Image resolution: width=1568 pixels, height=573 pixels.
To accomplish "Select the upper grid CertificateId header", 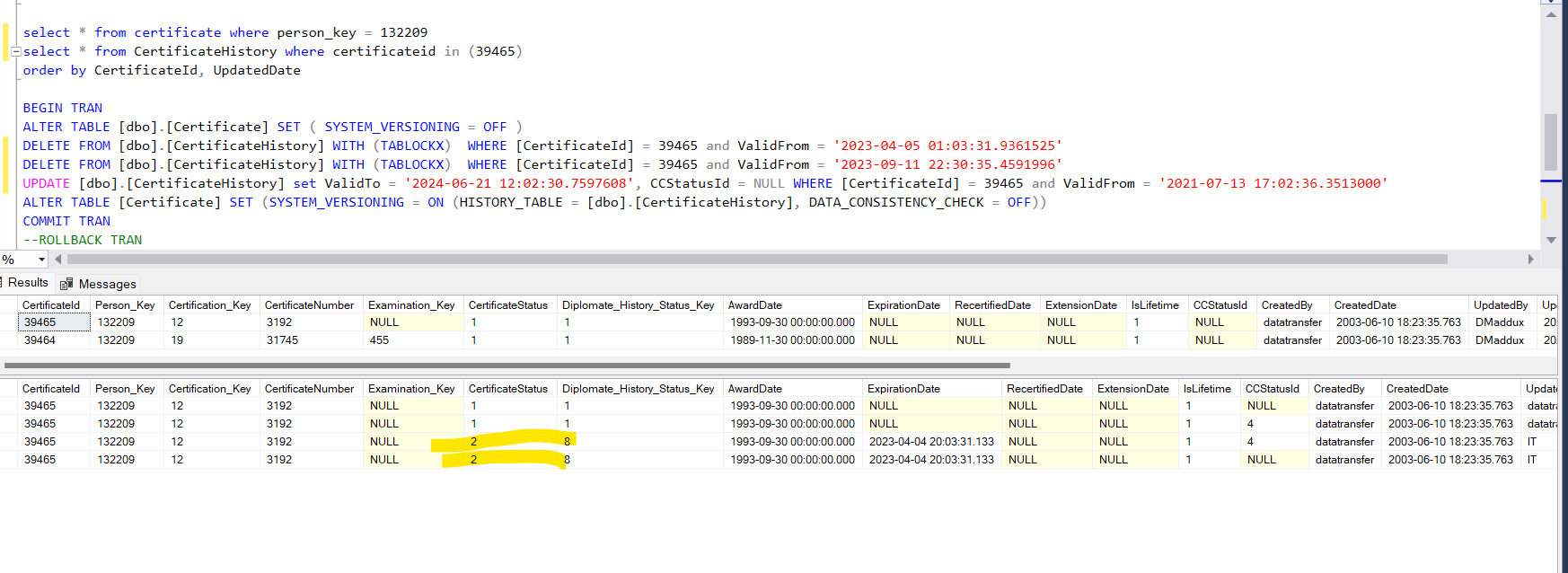I will pyautogui.click(x=54, y=305).
